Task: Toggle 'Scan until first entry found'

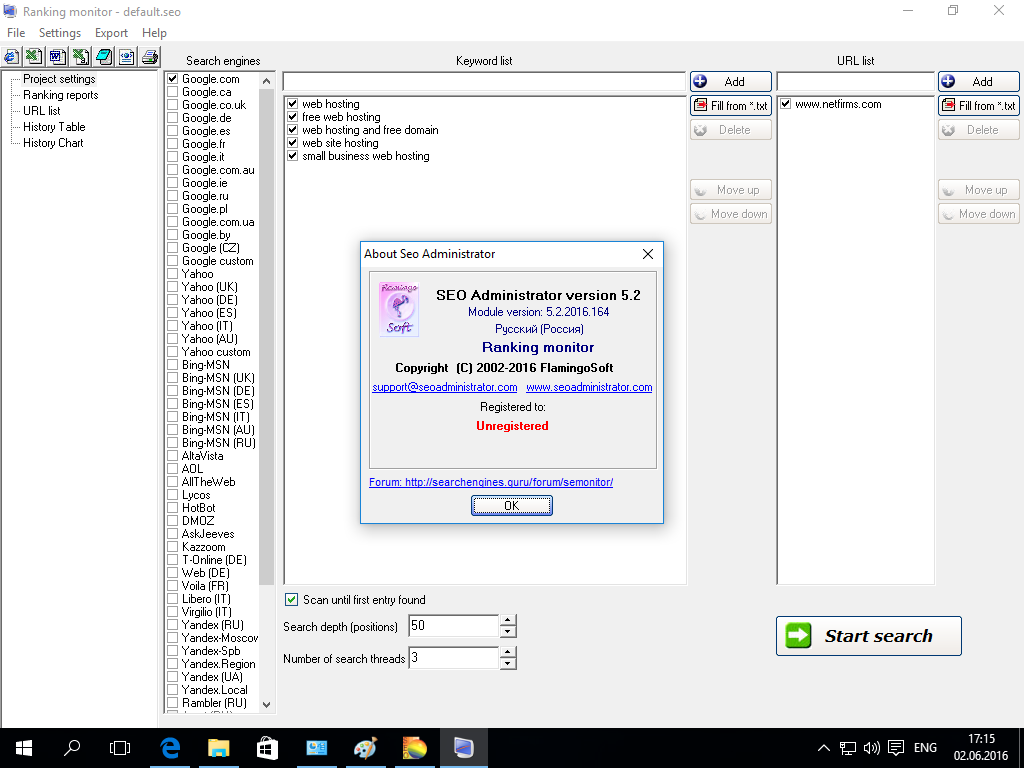Action: tap(291, 600)
